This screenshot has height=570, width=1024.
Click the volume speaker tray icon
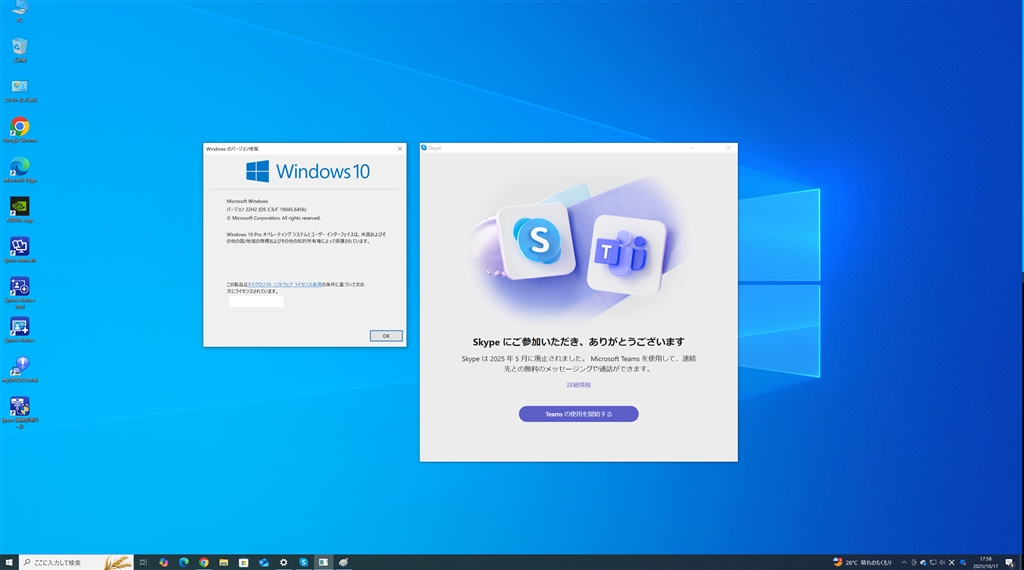coord(942,562)
